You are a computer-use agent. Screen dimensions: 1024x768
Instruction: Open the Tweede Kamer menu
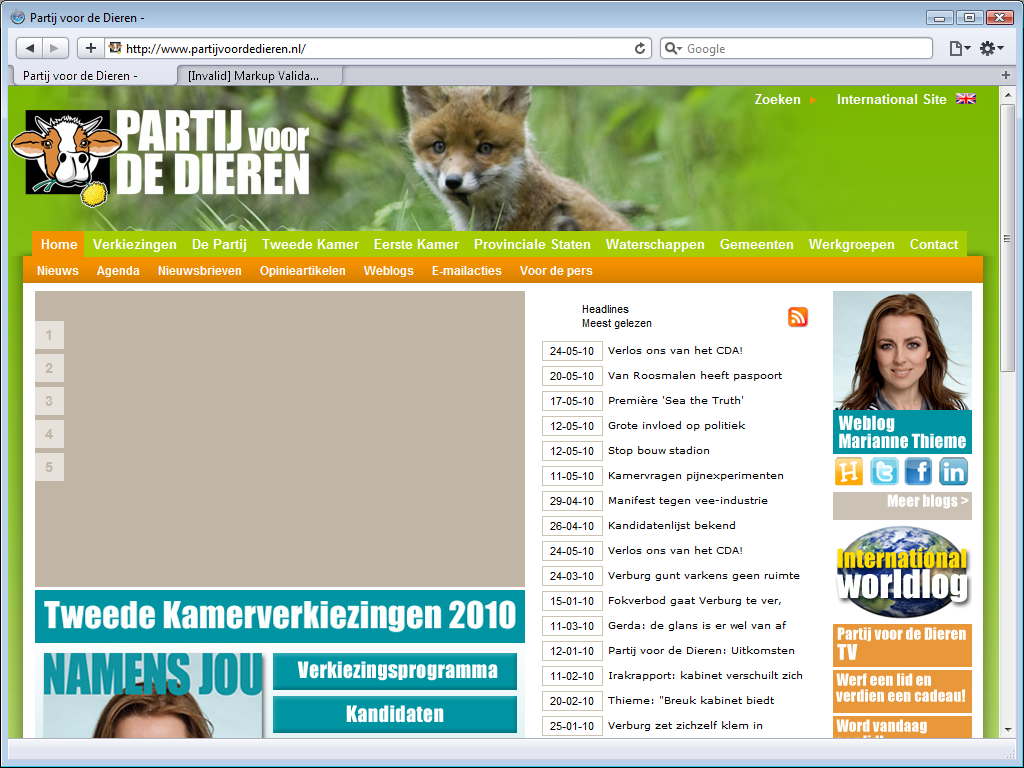pyautogui.click(x=310, y=244)
